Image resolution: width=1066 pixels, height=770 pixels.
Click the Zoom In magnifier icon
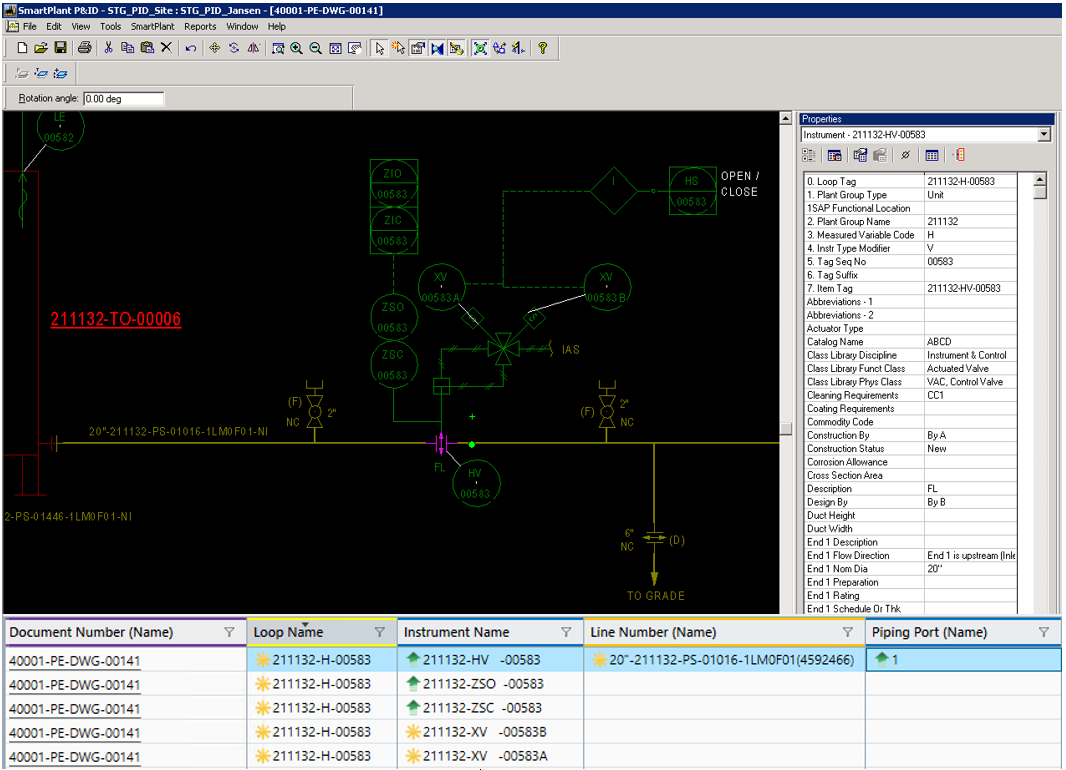pos(297,47)
